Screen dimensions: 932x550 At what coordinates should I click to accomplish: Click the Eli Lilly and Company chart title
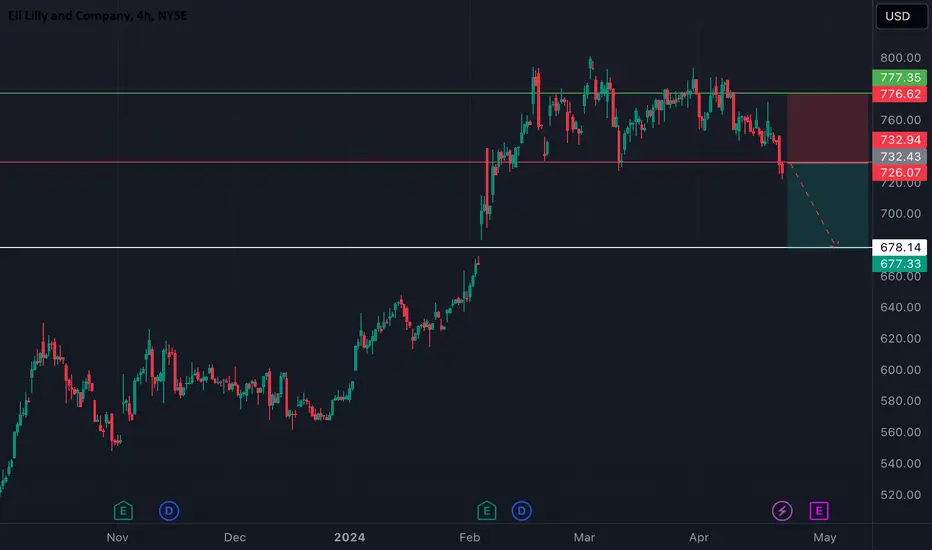(97, 16)
